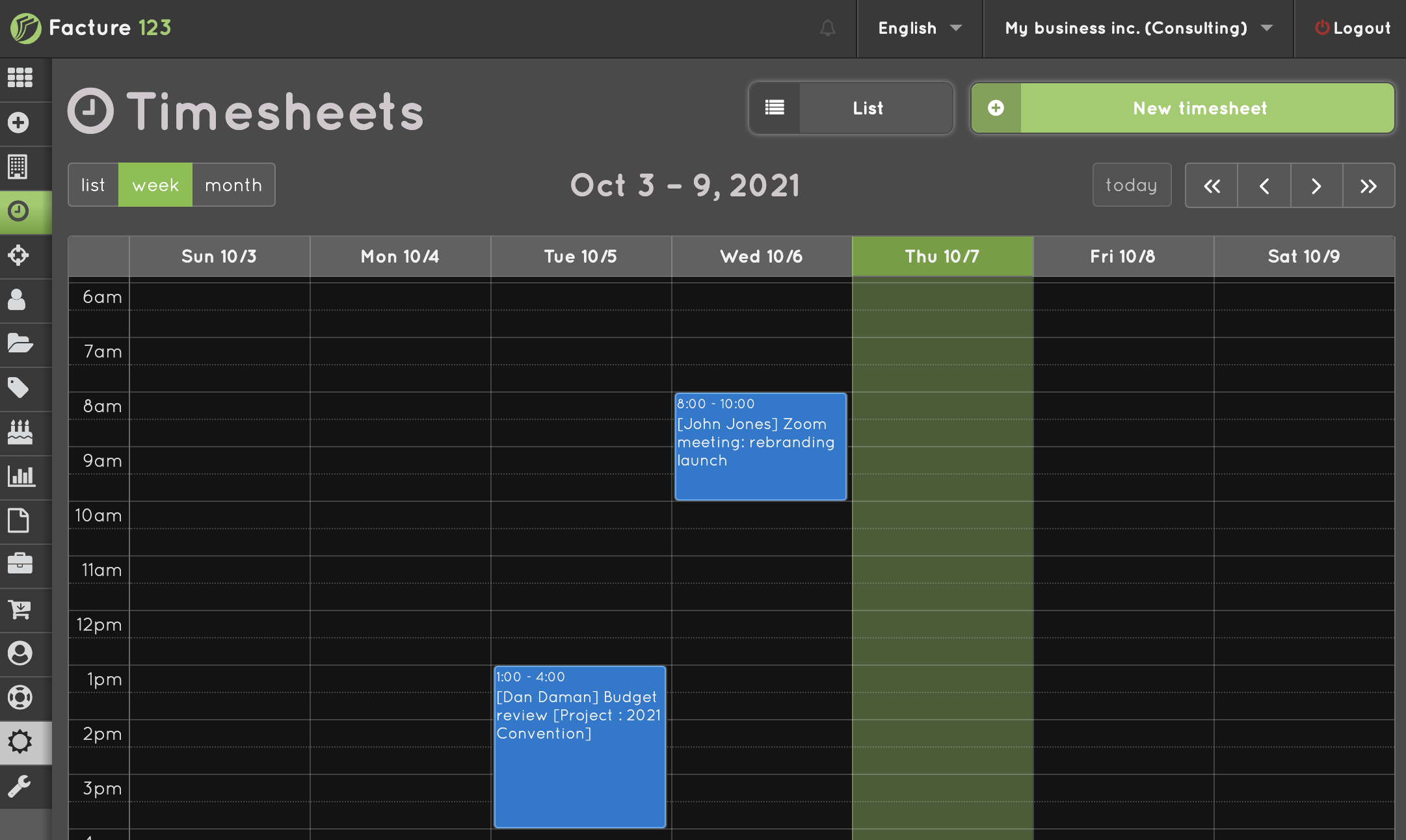Open the folder icon in sidebar
Viewport: 1406px width, 840px height.
pos(20,343)
